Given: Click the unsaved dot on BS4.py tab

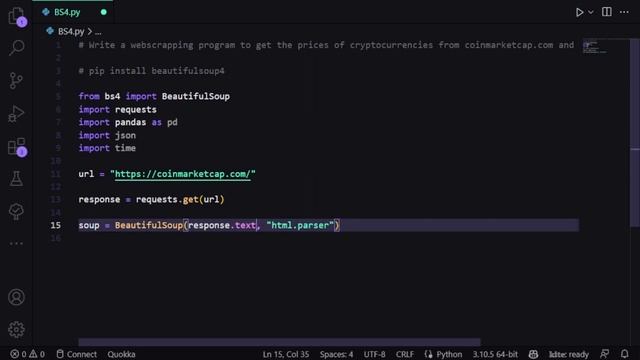Looking at the screenshot, I should [104, 12].
